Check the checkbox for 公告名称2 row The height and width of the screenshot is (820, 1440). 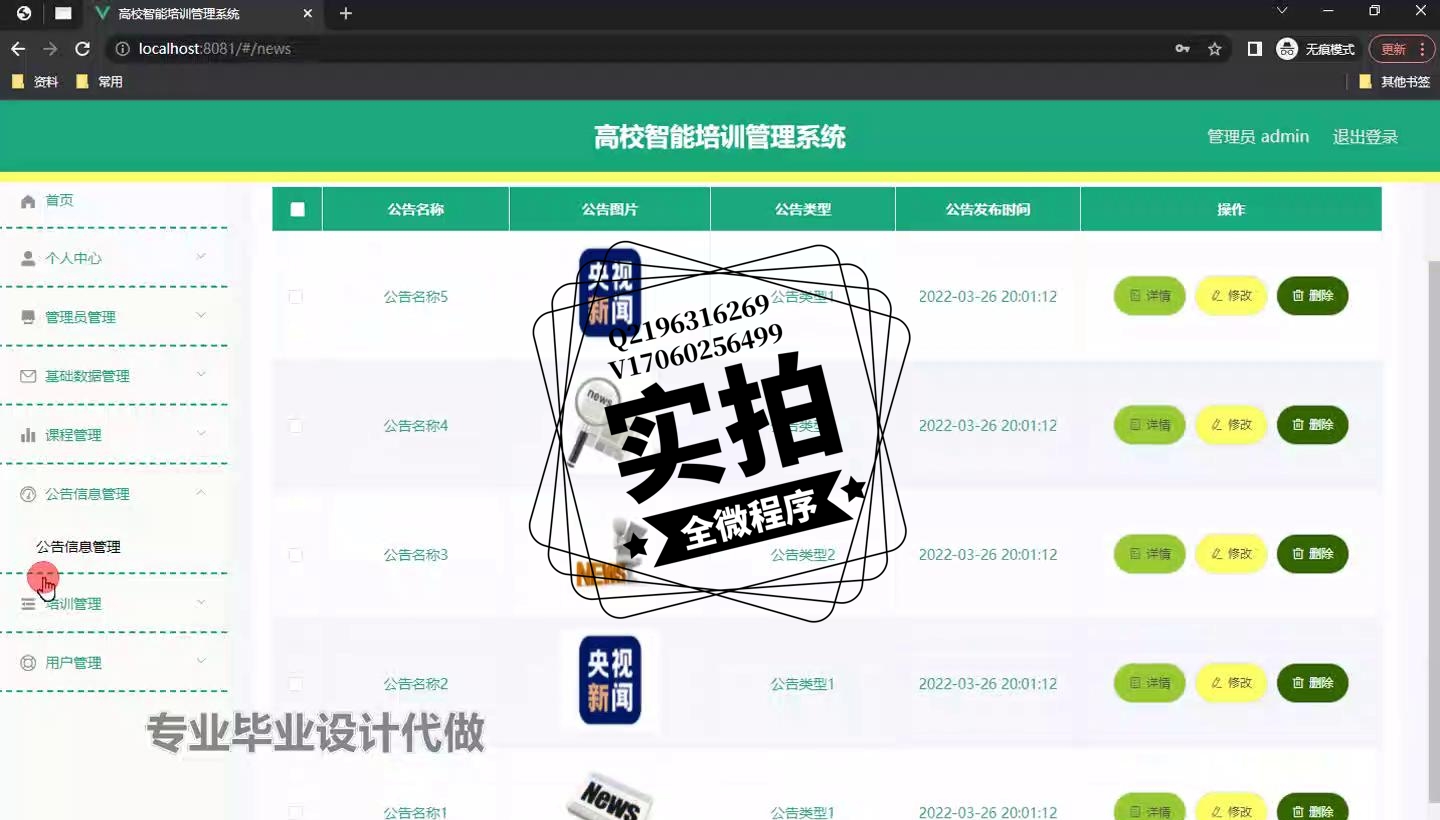coord(295,684)
